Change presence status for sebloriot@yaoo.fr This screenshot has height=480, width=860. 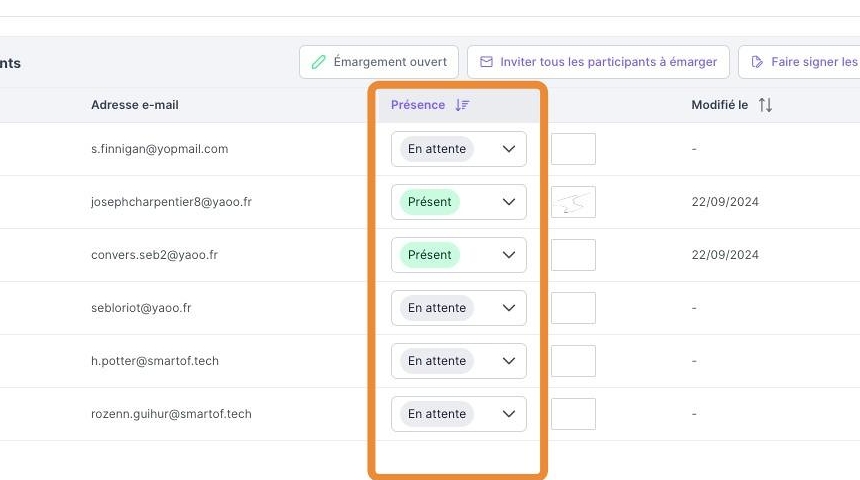(x=509, y=308)
